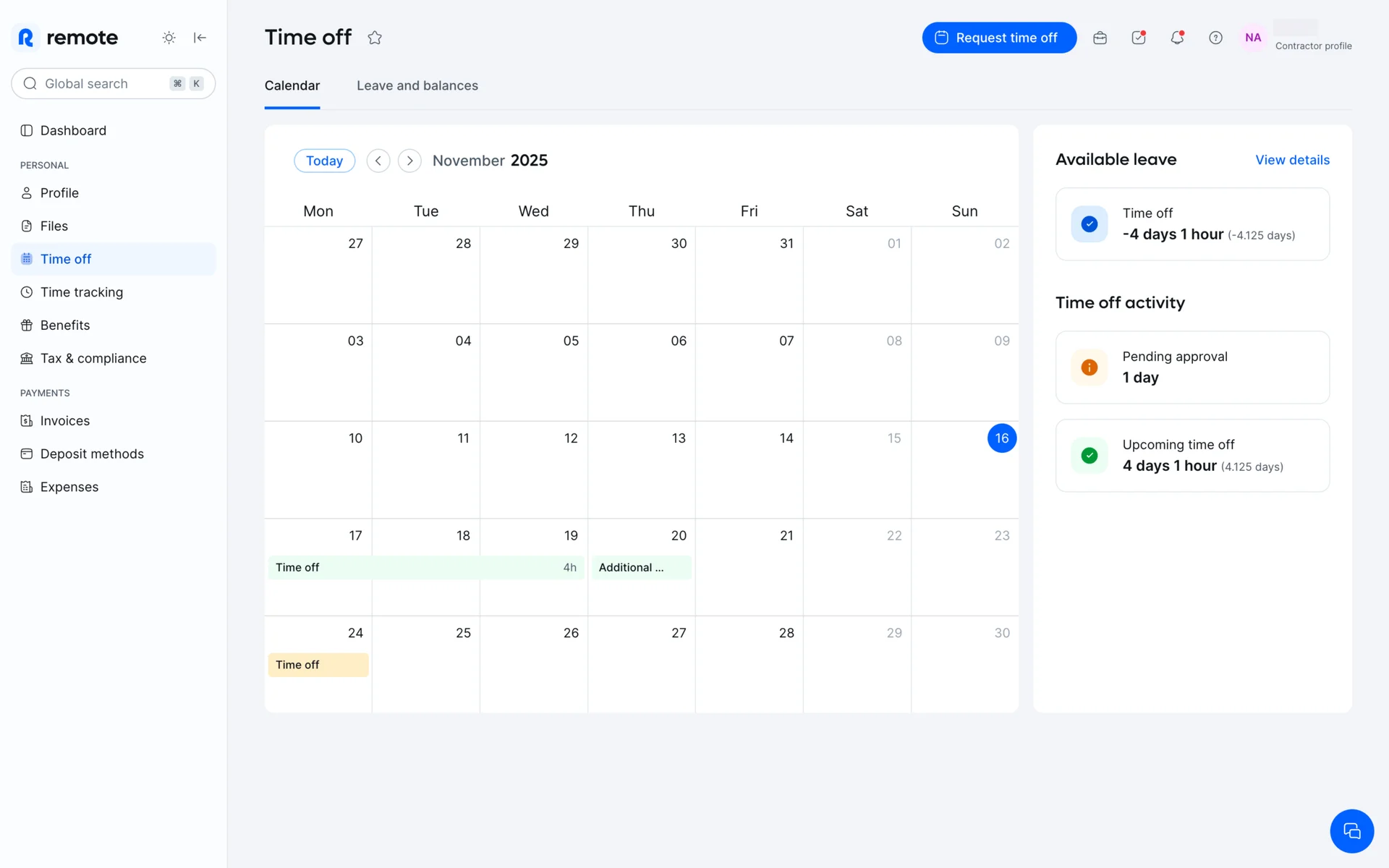The image size is (1389, 868).
Task: Switch to the Leave and balances tab
Action: [417, 85]
